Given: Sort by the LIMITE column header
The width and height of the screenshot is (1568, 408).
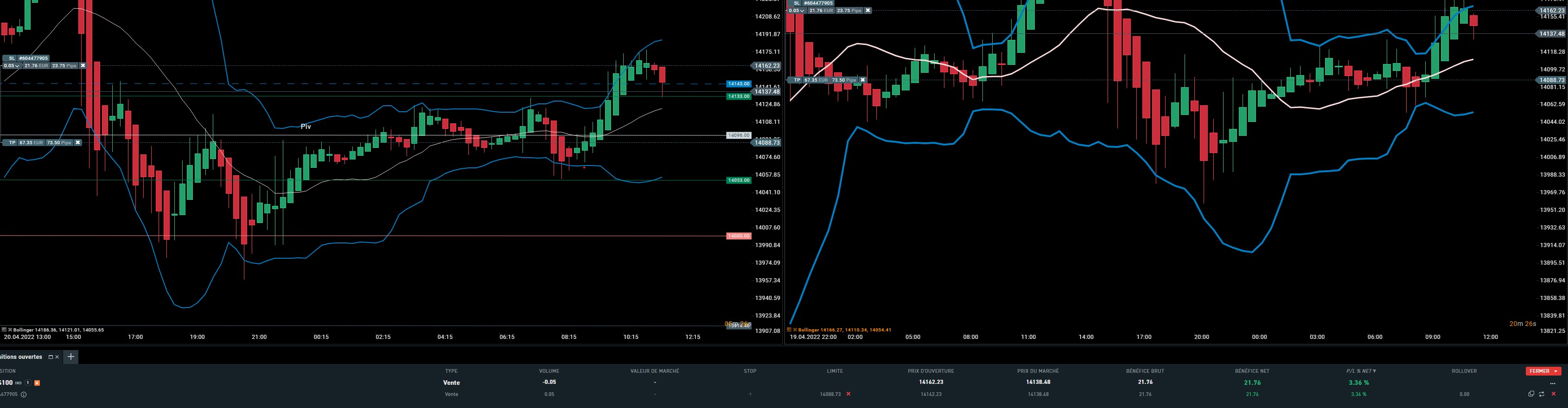Looking at the screenshot, I should coord(835,371).
